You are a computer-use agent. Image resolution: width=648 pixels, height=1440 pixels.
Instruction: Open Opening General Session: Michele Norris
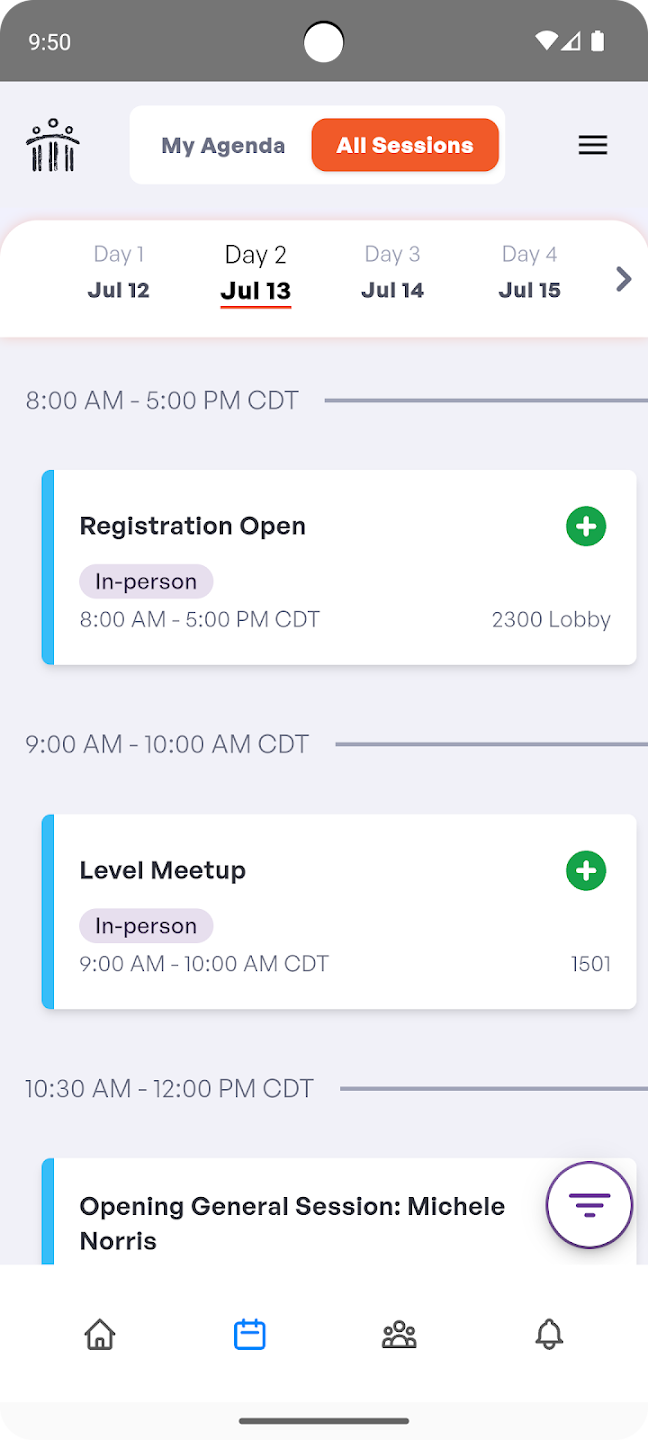click(x=292, y=1223)
